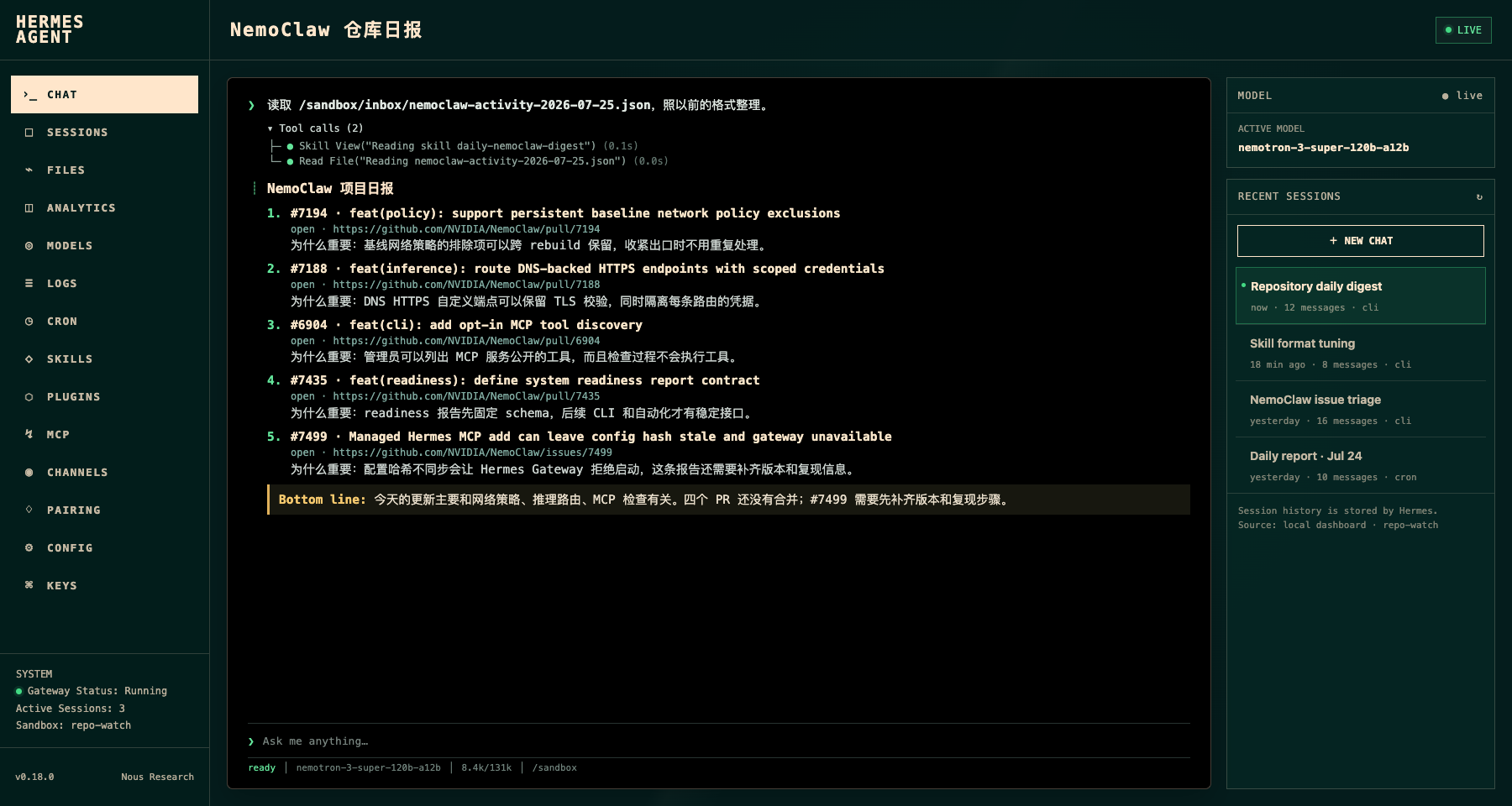Click the Keys command icon
The height and width of the screenshot is (806, 1512).
coord(29,585)
